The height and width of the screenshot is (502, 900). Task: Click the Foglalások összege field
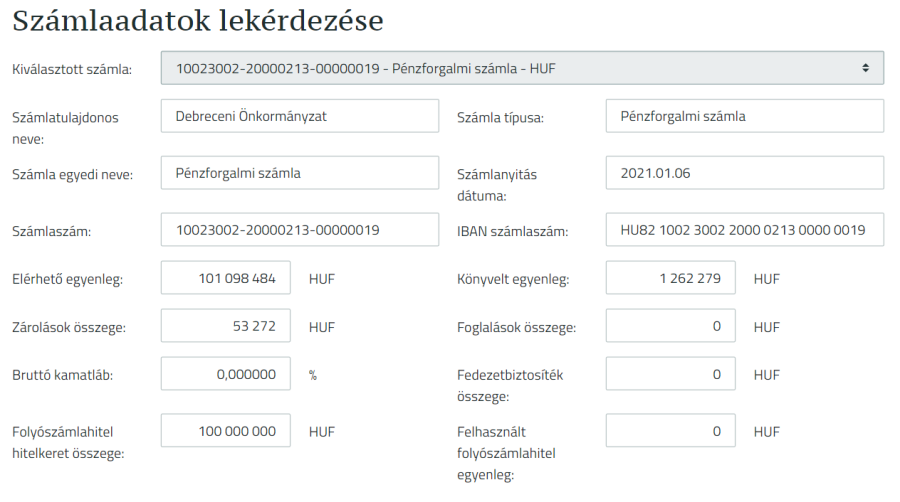pos(670,325)
